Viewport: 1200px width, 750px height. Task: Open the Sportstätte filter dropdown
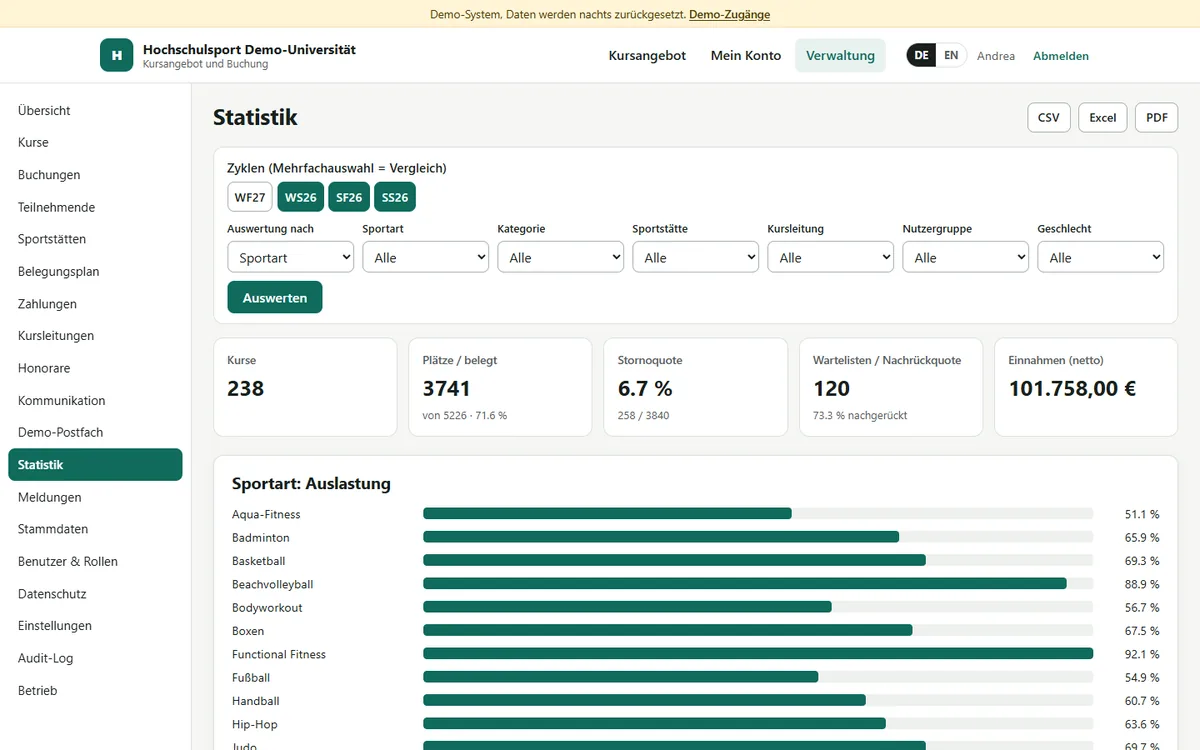coord(695,257)
